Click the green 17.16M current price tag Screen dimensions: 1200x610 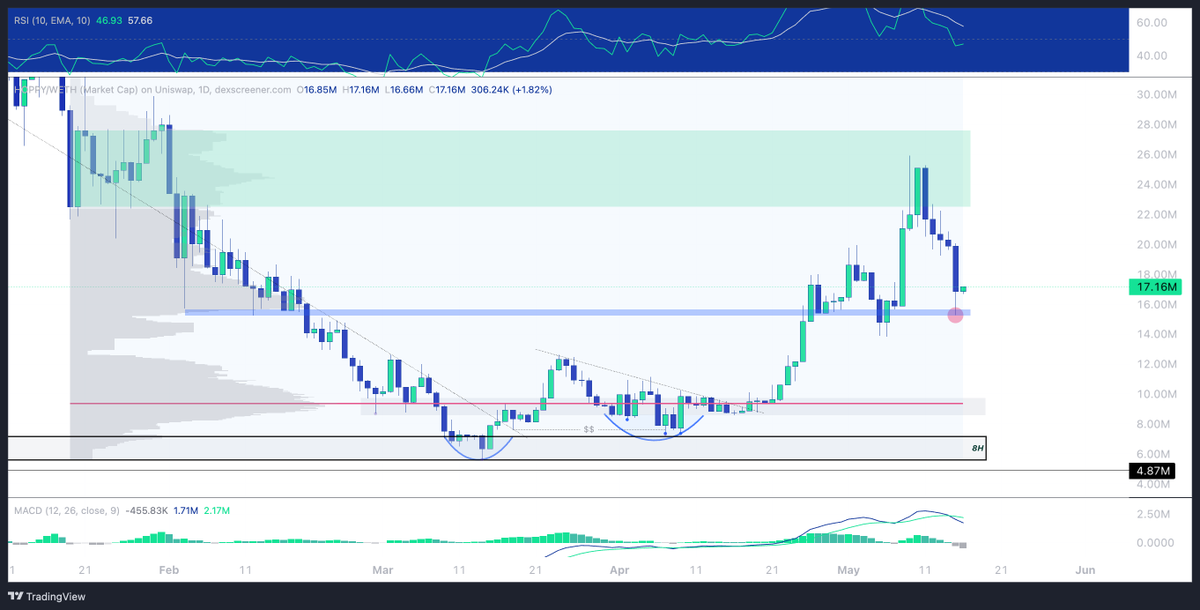[1157, 287]
